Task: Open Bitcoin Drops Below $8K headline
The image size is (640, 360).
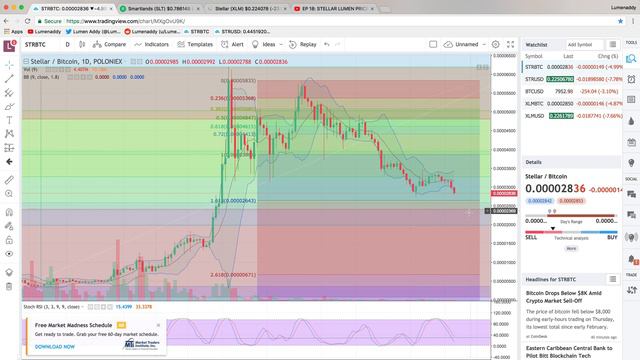Action: [564, 297]
